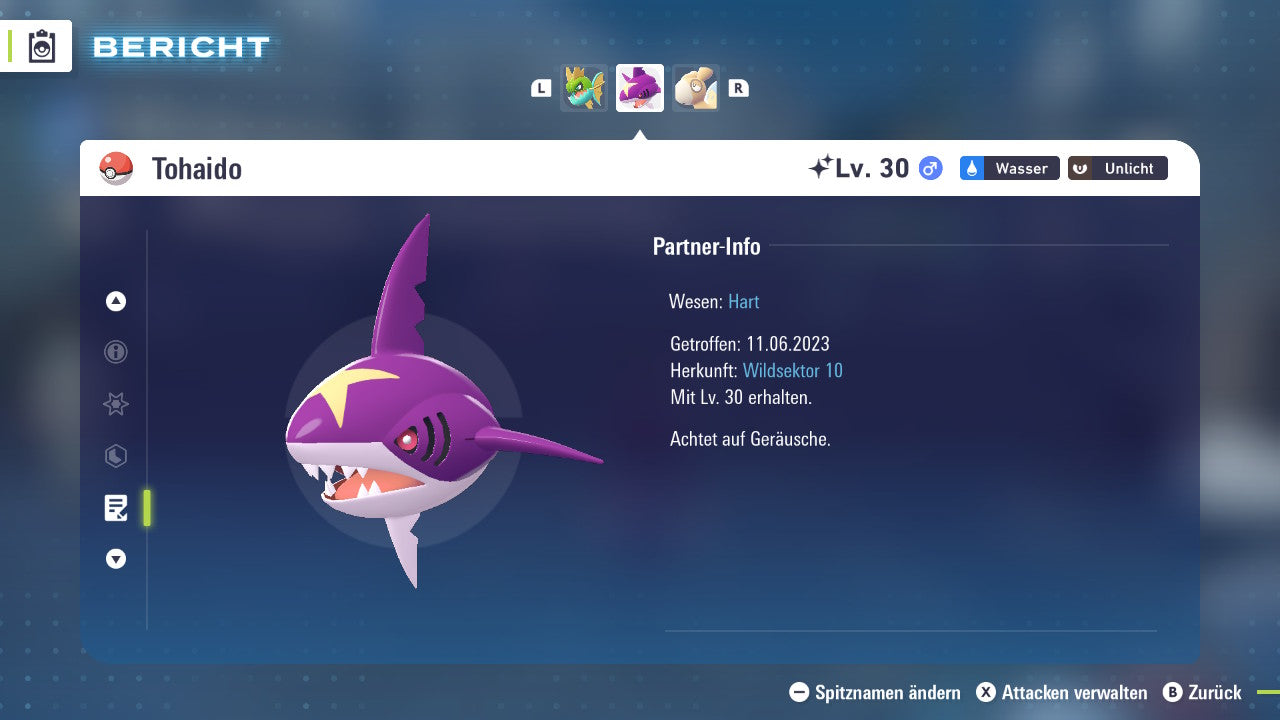This screenshot has height=720, width=1280.
Task: Switch to the sheep Pokémon tab
Action: 696,88
